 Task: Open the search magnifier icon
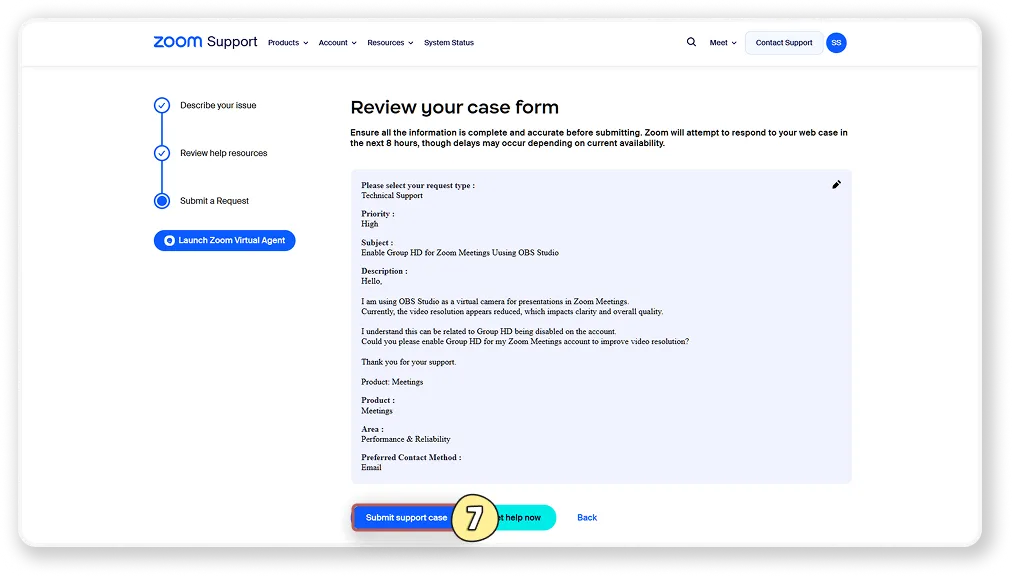pyautogui.click(x=691, y=42)
